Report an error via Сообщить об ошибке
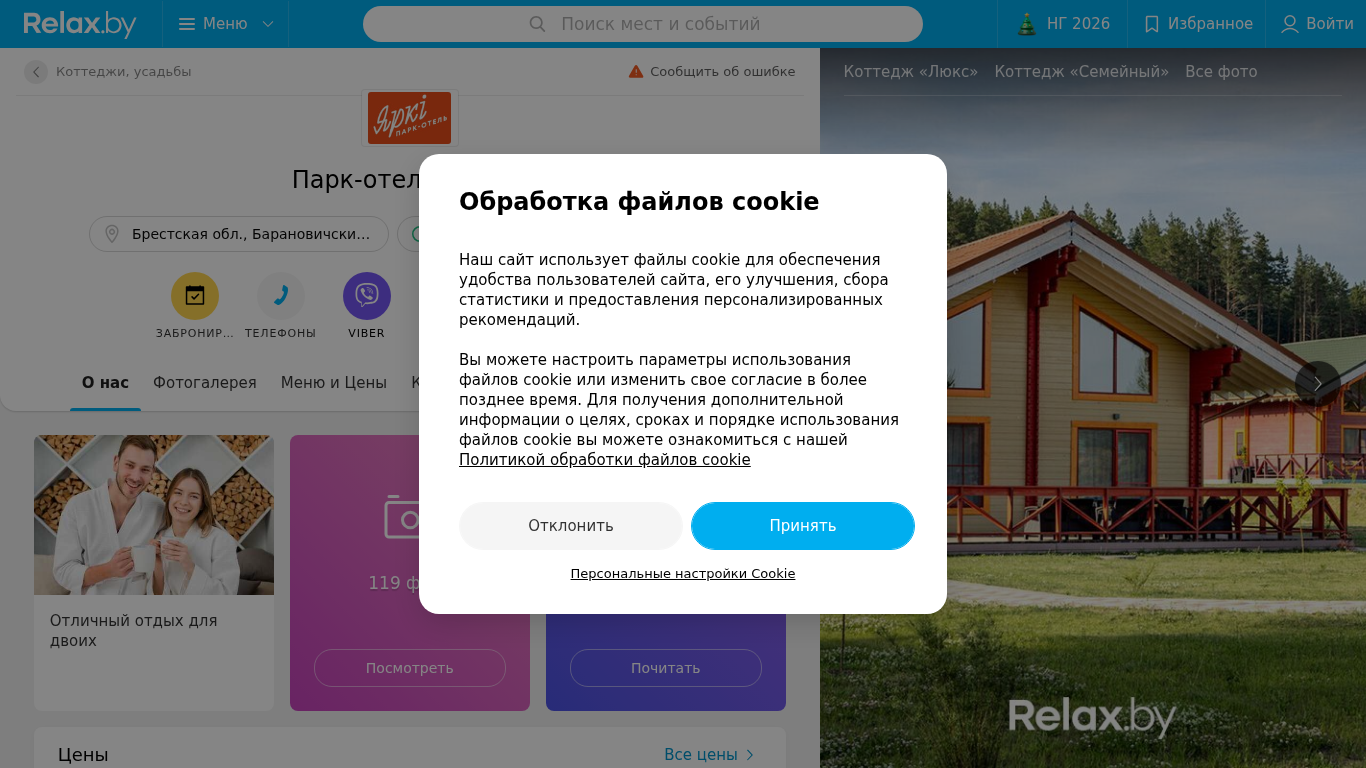The height and width of the screenshot is (768, 1366). coord(712,72)
